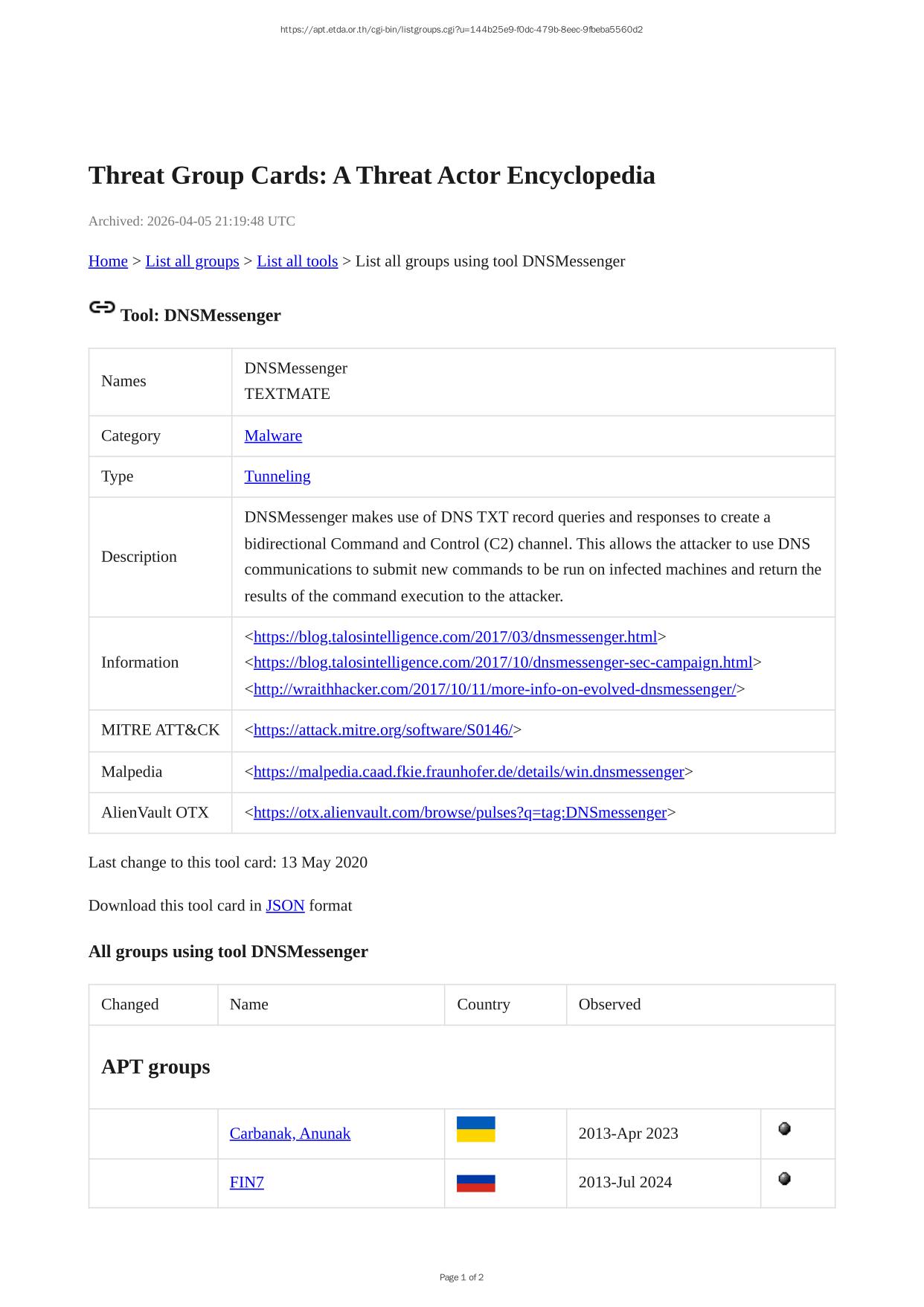Screen dimensions: 924x1307
Task: Go to the Home breadcrumb link
Action: click(108, 261)
